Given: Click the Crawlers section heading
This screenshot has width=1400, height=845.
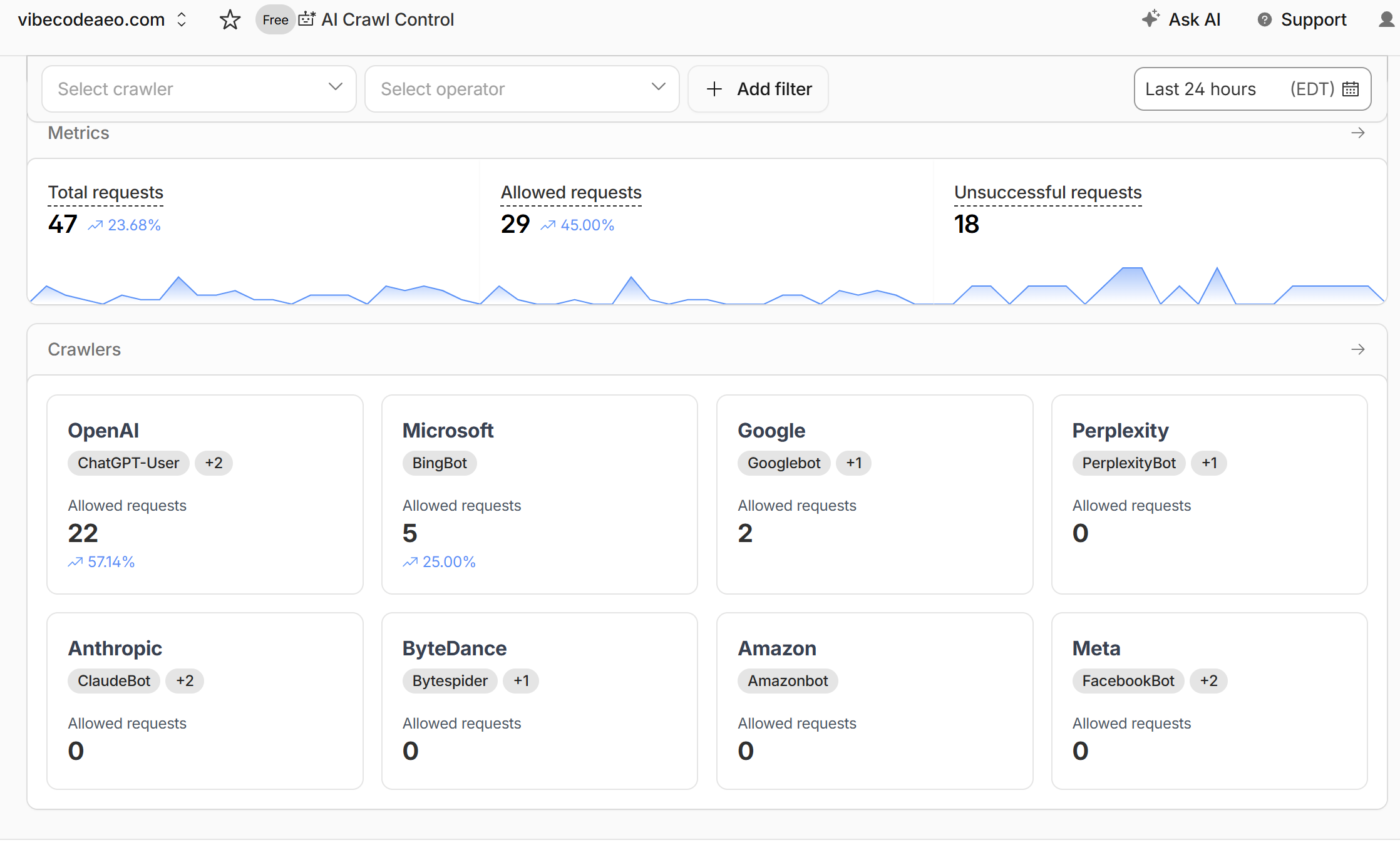Looking at the screenshot, I should 85,349.
